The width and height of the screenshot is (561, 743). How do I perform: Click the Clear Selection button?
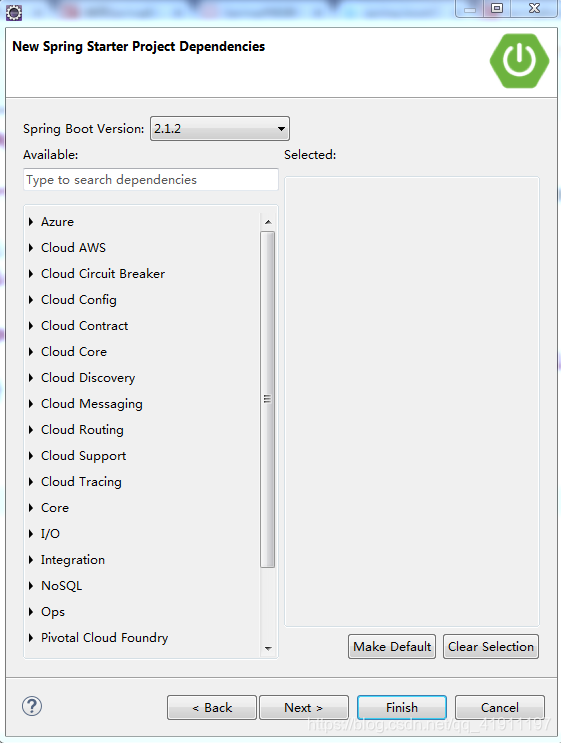[491, 646]
